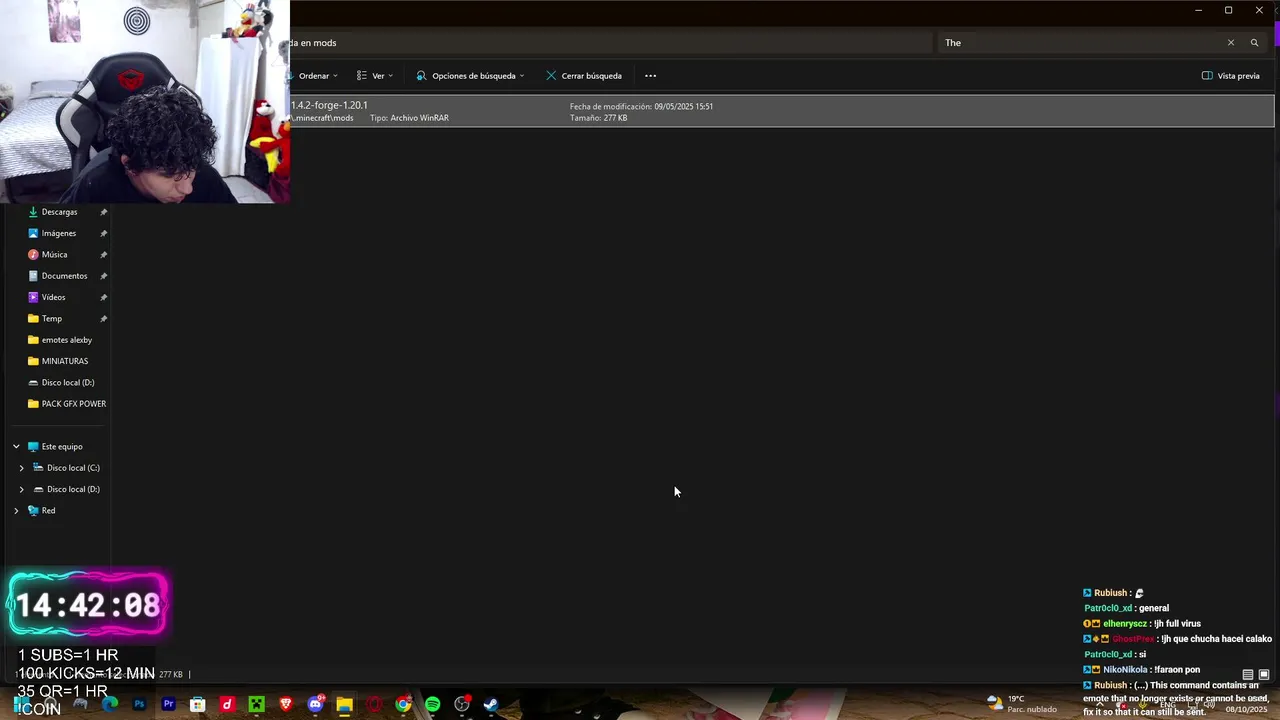1280x720 pixels.
Task: Select the Temp folder
Action: pyautogui.click(x=51, y=319)
